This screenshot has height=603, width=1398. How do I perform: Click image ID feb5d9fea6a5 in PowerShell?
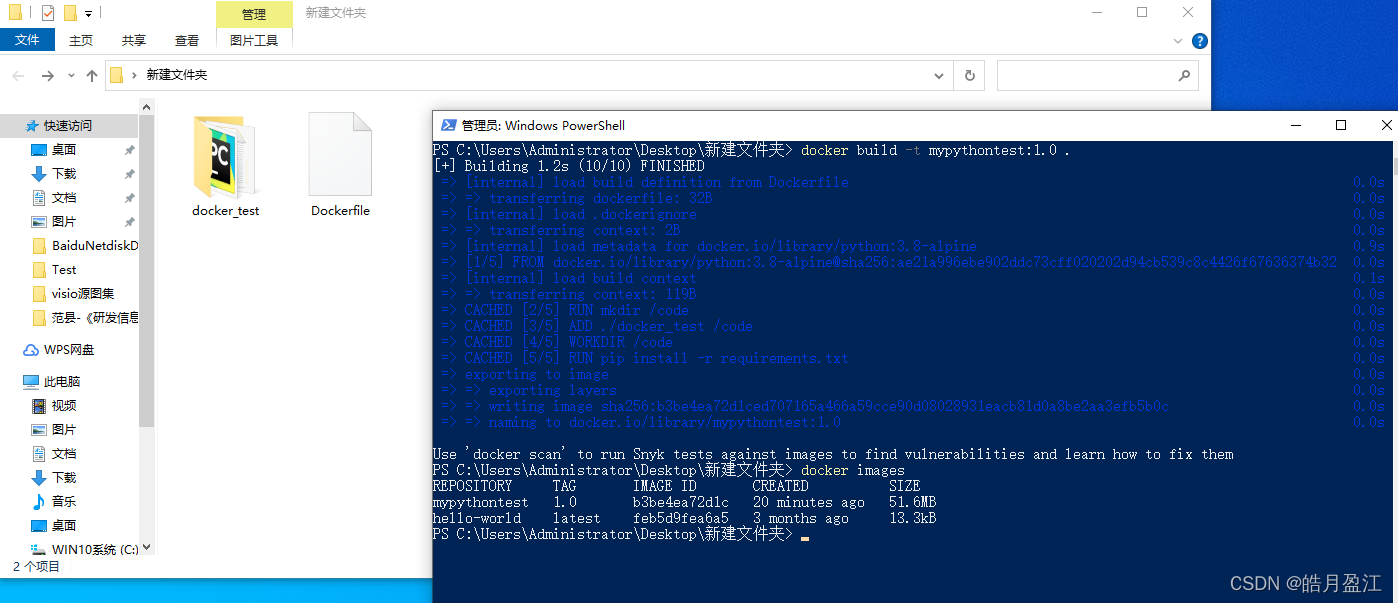tap(680, 518)
